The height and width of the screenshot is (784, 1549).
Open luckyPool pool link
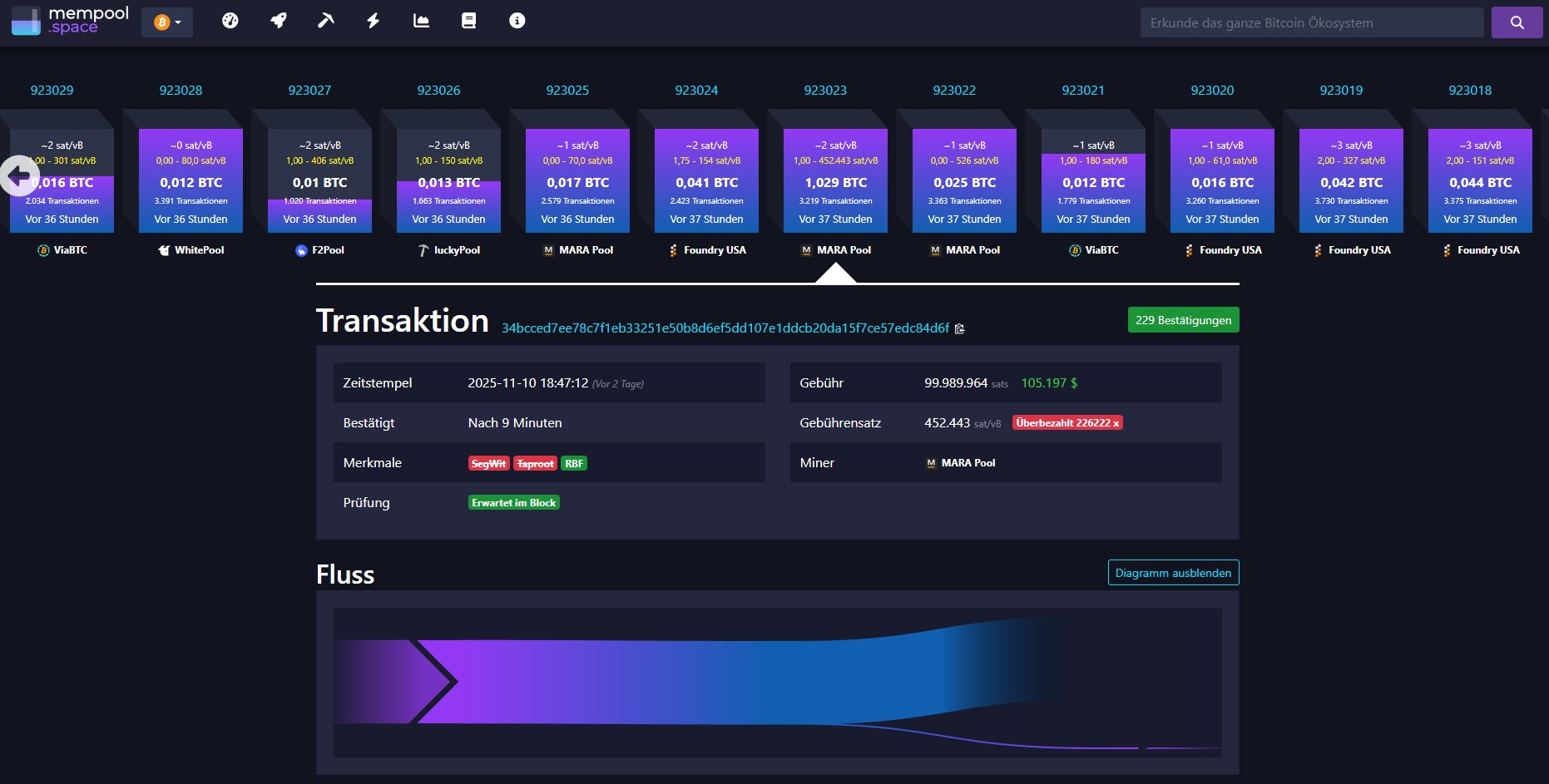[448, 250]
